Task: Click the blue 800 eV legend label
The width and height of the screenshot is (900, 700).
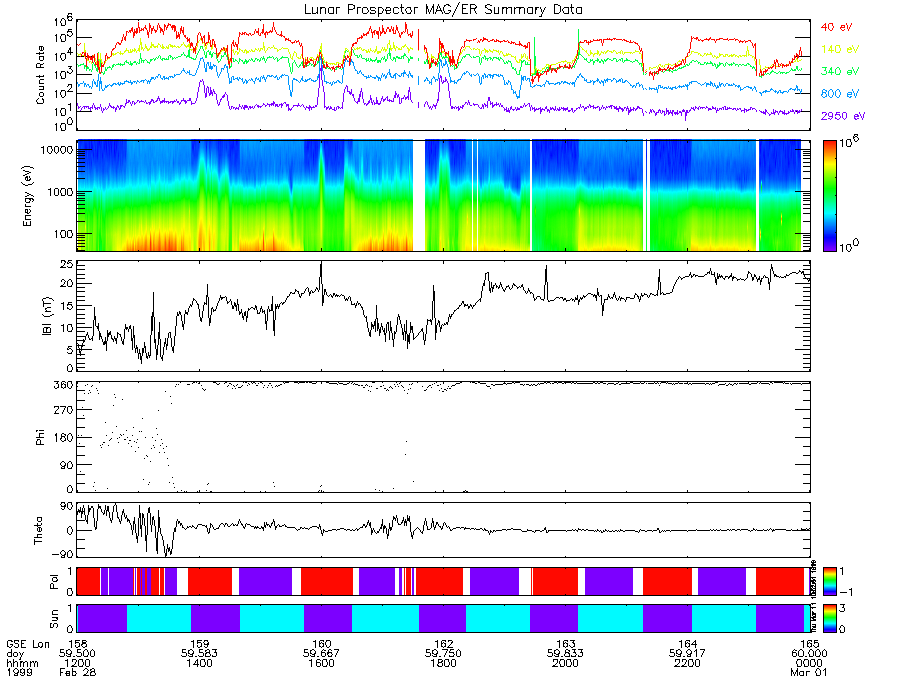Action: pos(840,94)
